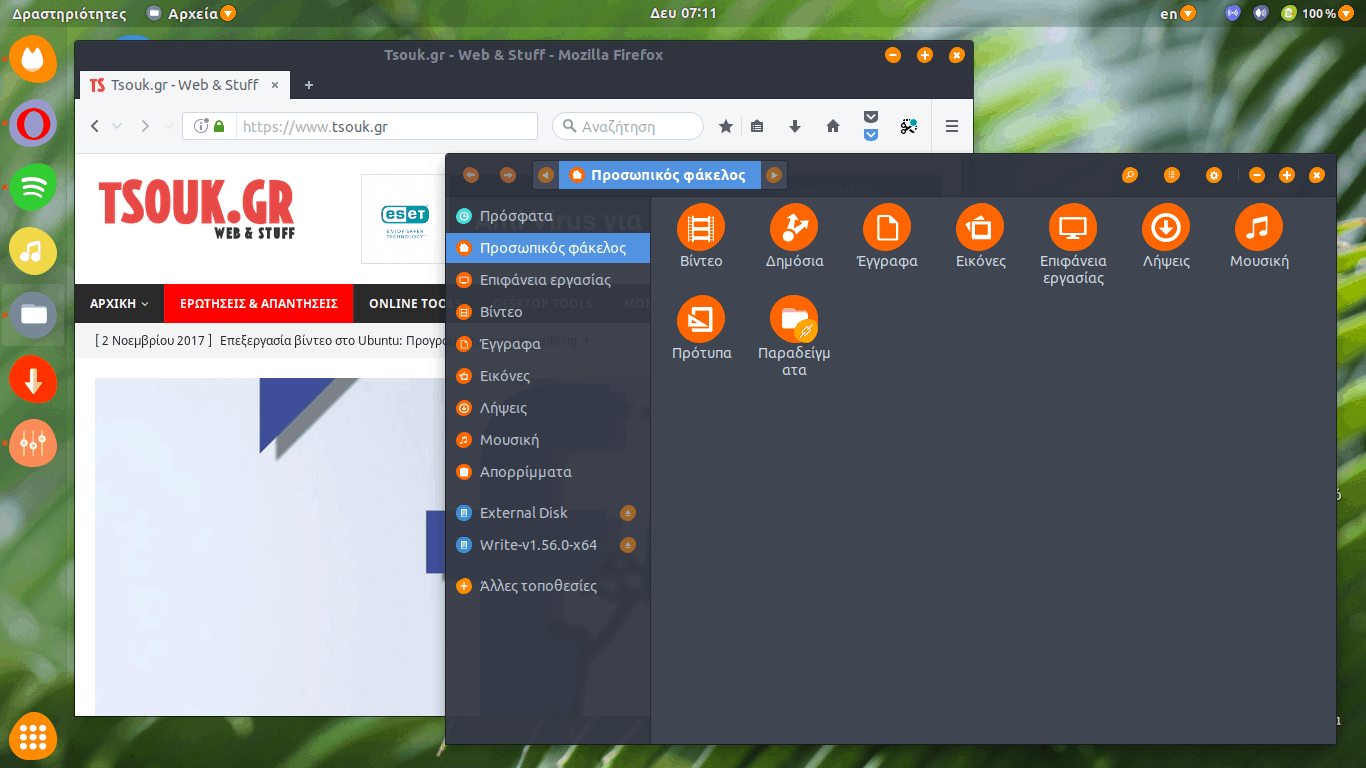Viewport: 1366px width, 768px height.
Task: Open the Αρχεία app menu in the top bar
Action: tap(190, 14)
